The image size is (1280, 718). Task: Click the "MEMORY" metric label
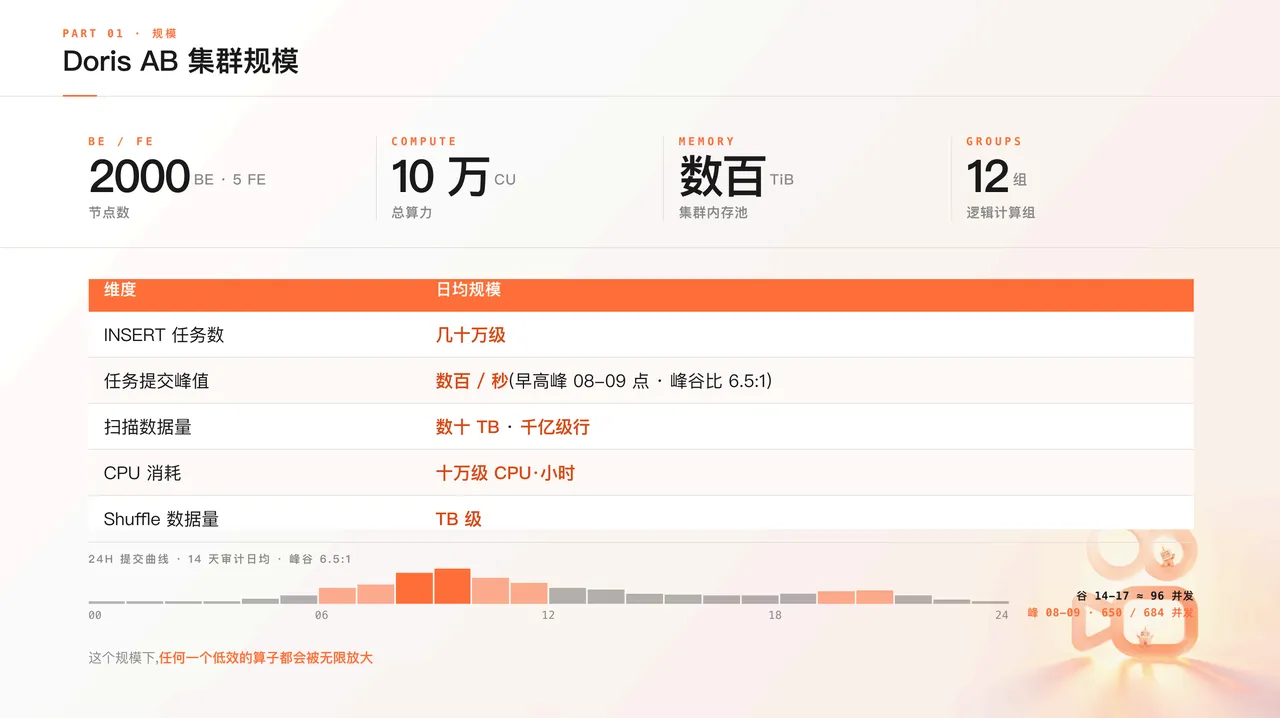point(707,142)
